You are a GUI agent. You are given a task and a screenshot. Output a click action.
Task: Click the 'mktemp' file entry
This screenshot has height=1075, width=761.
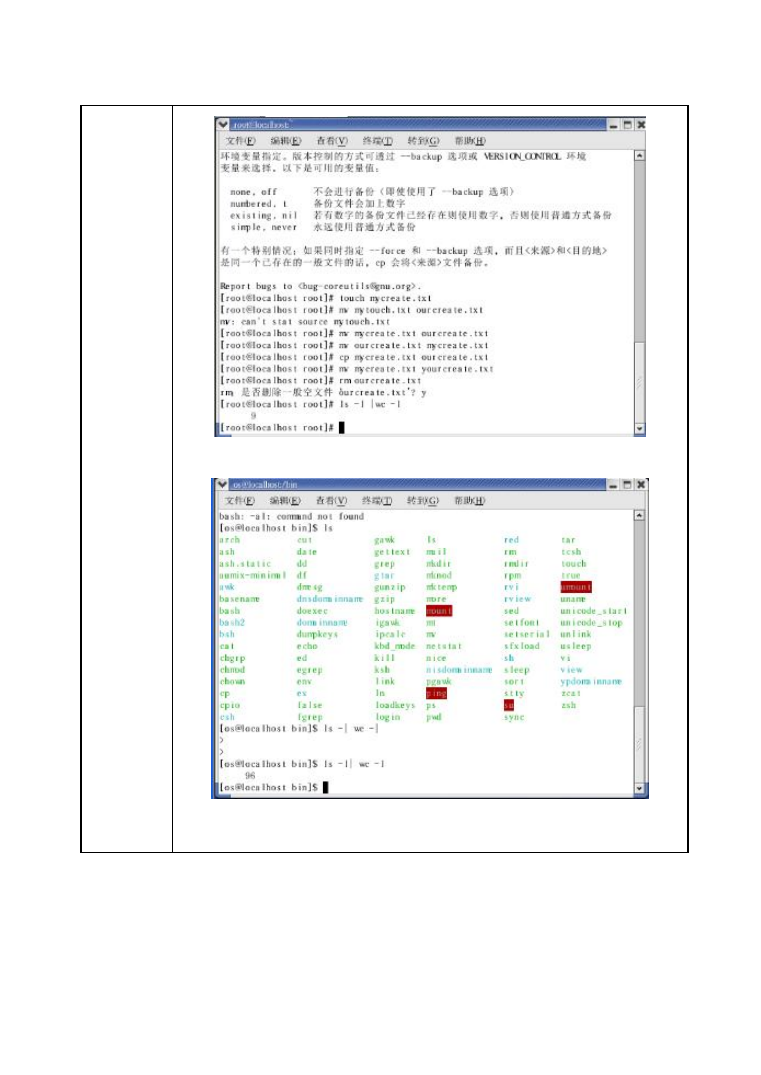point(442,587)
